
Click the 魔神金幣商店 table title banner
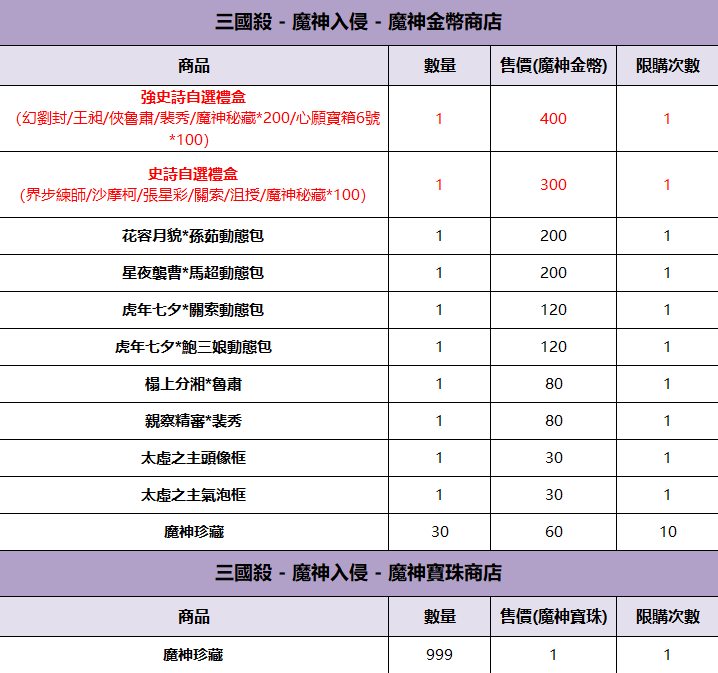[359, 22]
